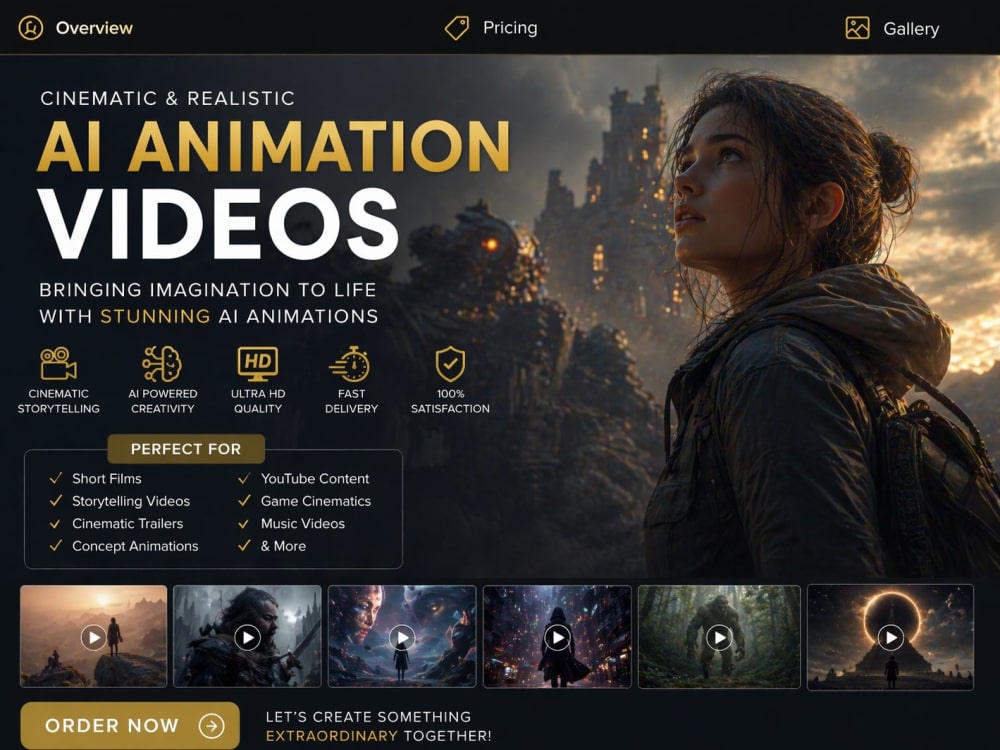Click the Overview person icon
Image resolution: width=1000 pixels, height=750 pixels.
pos(31,28)
